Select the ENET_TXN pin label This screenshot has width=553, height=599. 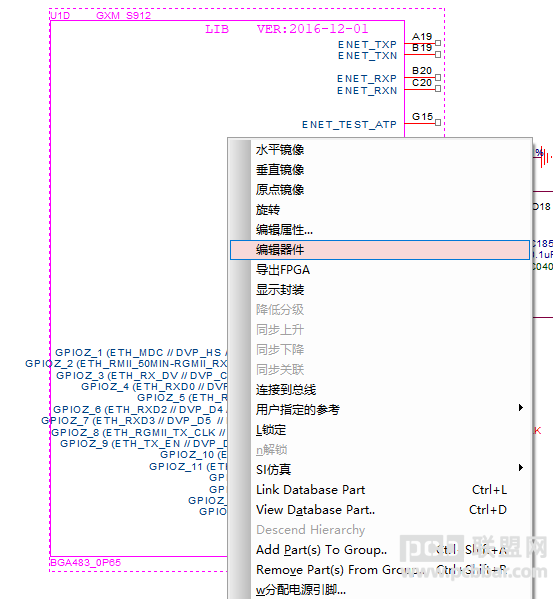coord(367,56)
